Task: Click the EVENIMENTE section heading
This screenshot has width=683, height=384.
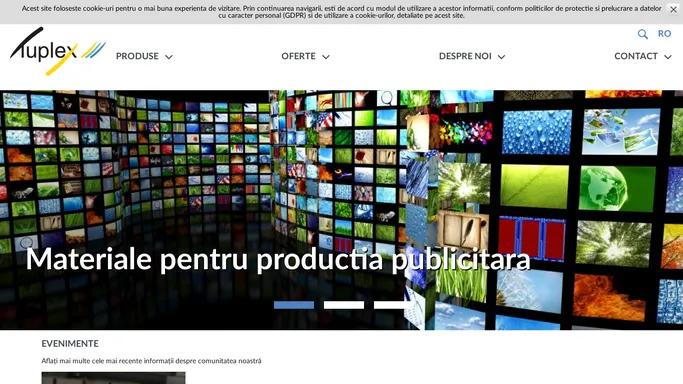Action: 70,344
